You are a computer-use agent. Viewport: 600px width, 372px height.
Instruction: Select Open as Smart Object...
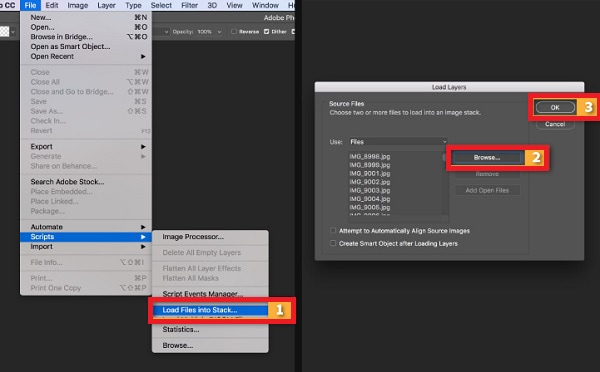coord(86,46)
